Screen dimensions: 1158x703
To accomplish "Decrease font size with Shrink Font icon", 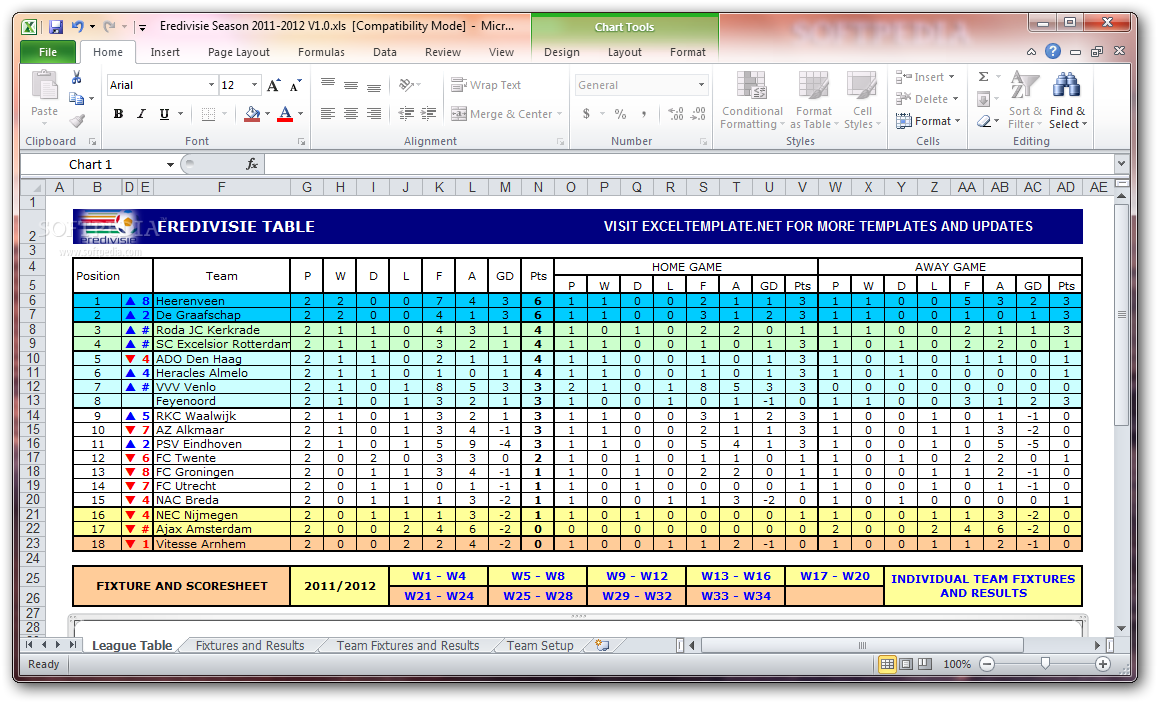I will pyautogui.click(x=295, y=86).
